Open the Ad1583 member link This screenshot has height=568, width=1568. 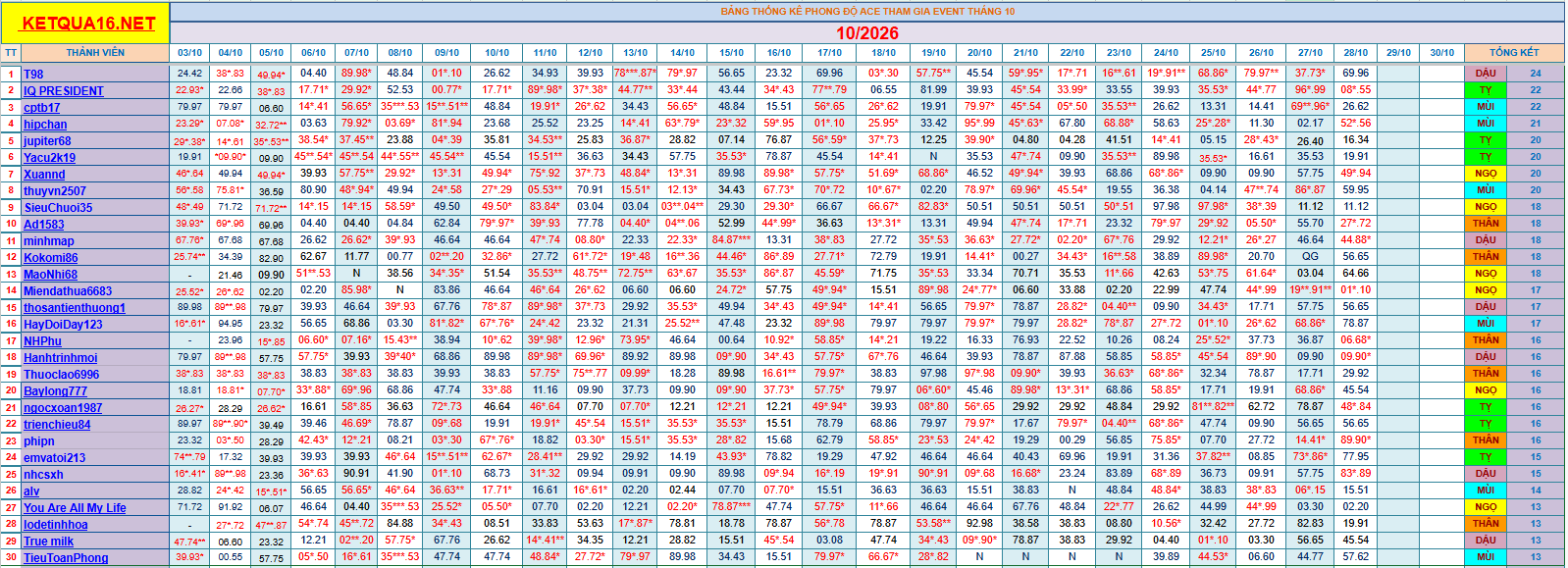click(44, 225)
